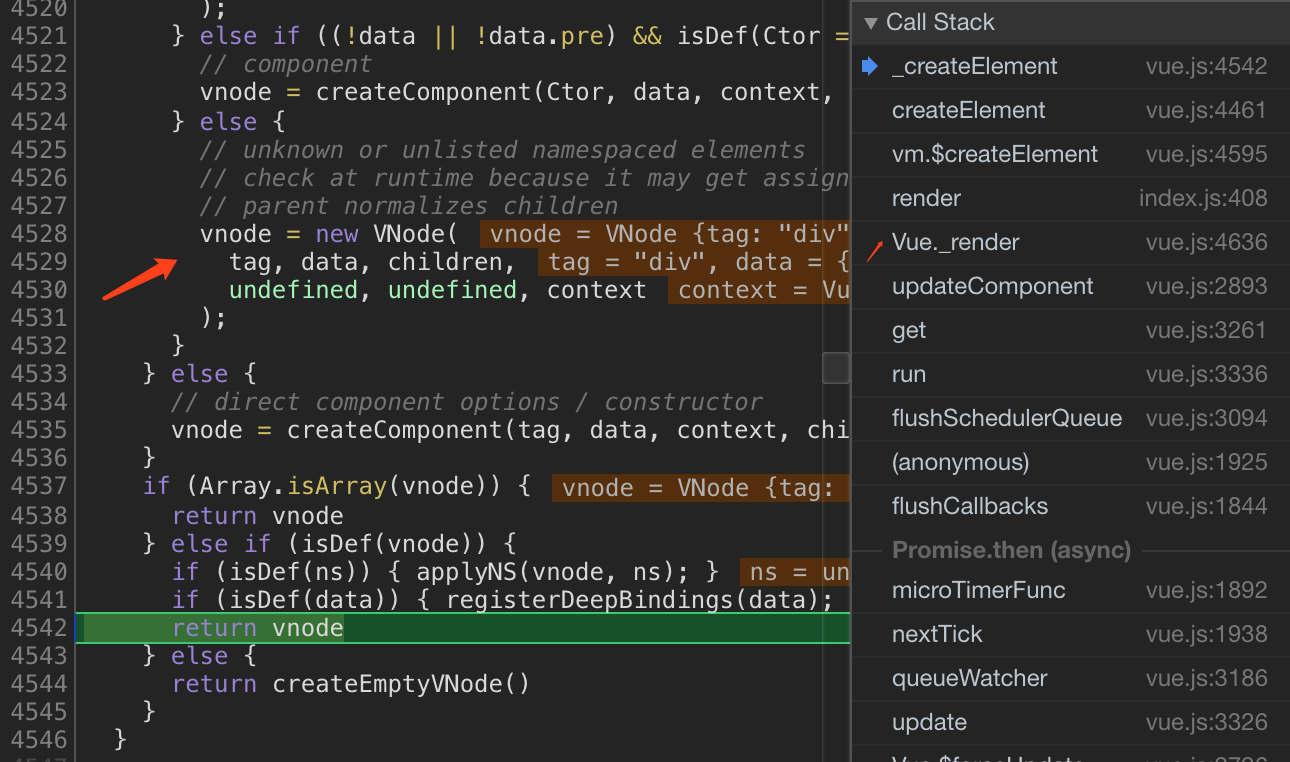Image resolution: width=1290 pixels, height=762 pixels.
Task: Click the gray scrollbar handle beside code
Action: [836, 368]
